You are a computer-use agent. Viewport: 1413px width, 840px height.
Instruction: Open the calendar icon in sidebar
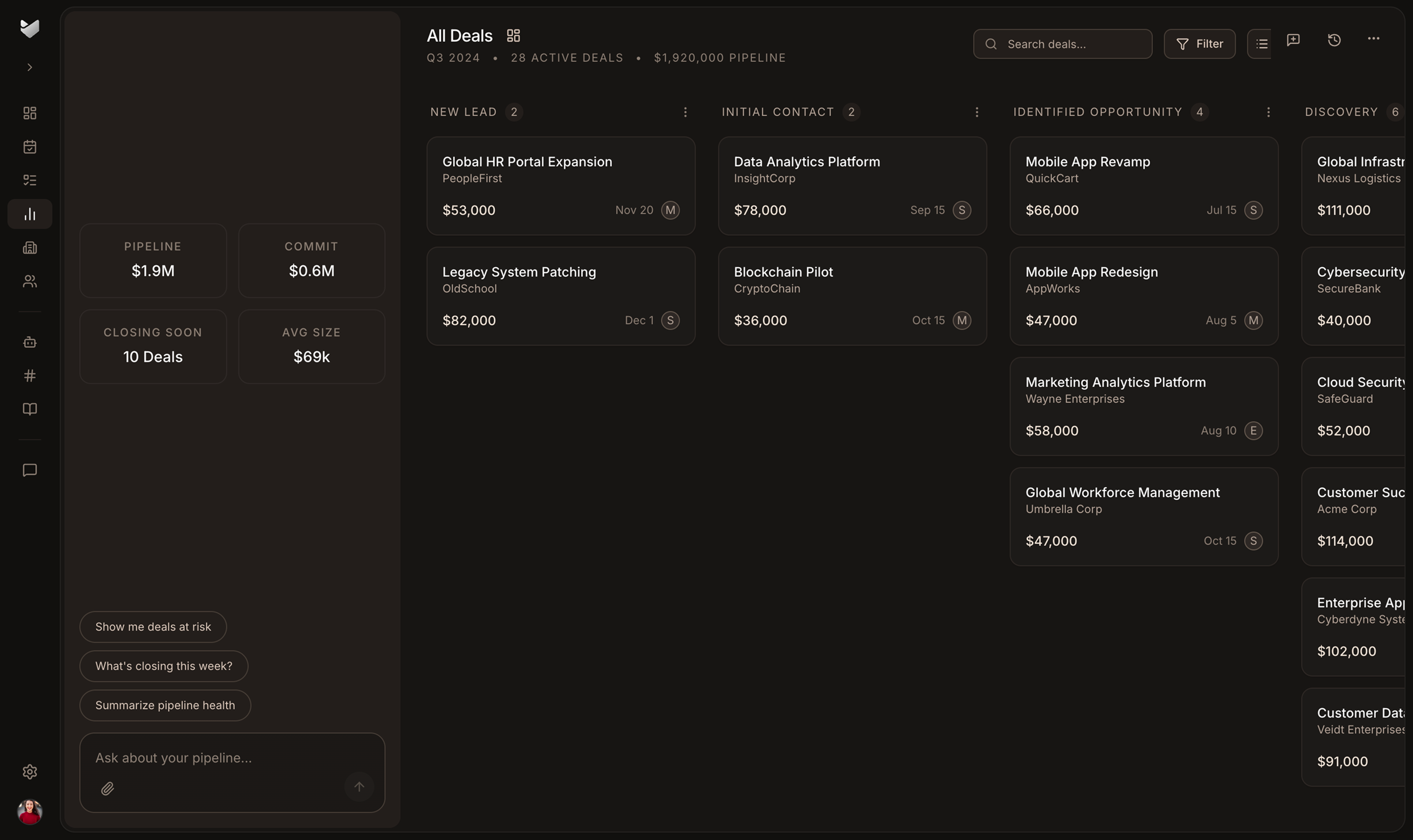pyautogui.click(x=29, y=147)
